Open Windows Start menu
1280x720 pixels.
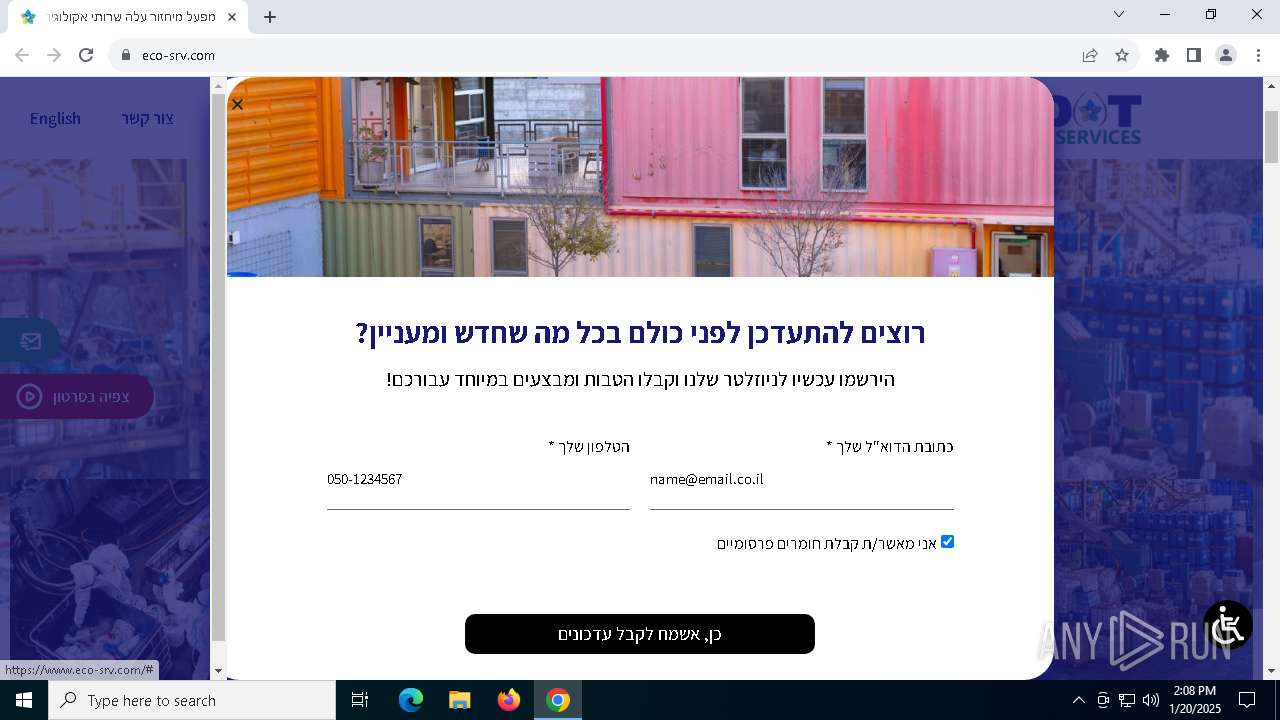coord(24,700)
